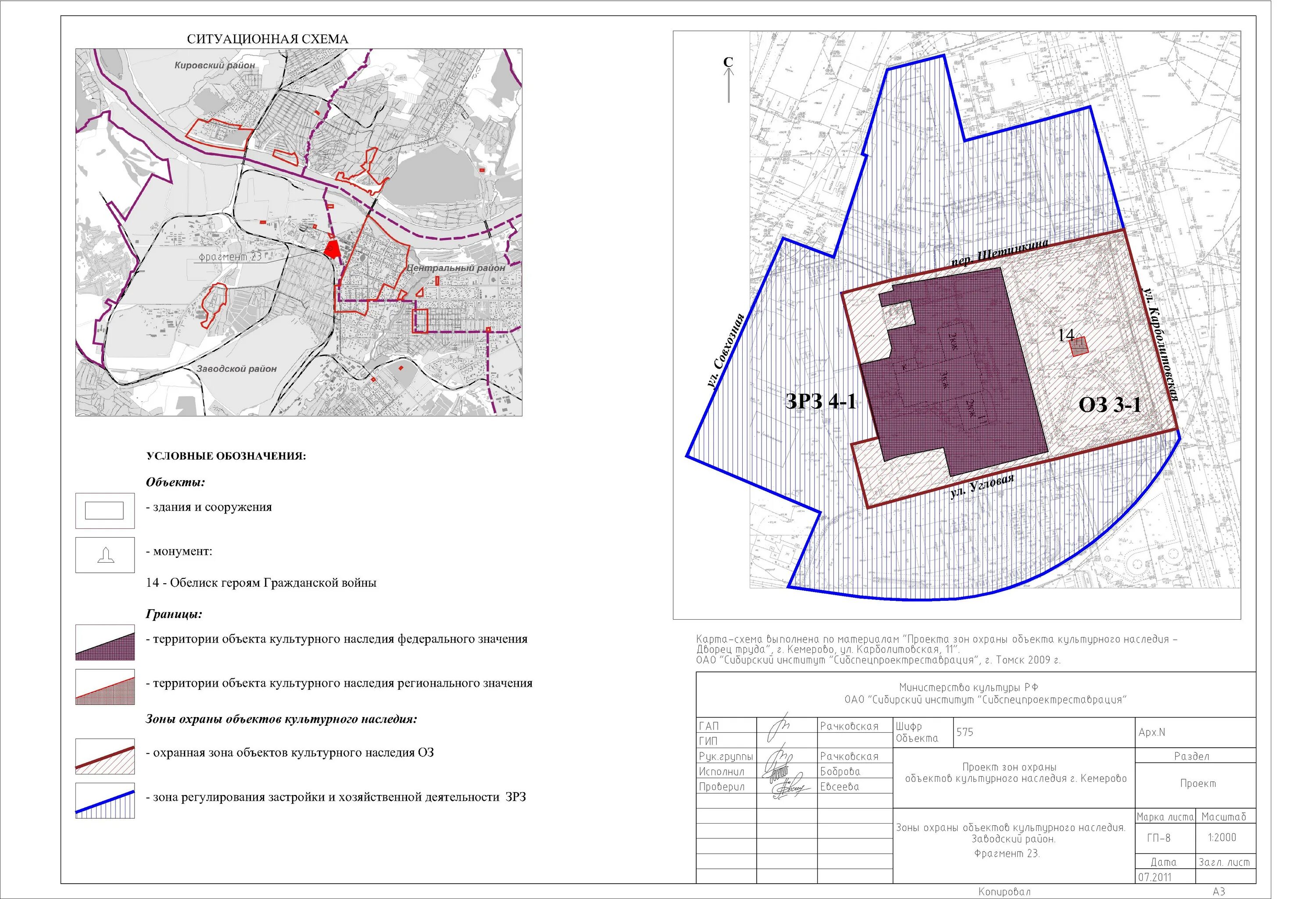Select the ОЗ protection zone legend swatch
The image size is (1316, 899).
[x=105, y=756]
